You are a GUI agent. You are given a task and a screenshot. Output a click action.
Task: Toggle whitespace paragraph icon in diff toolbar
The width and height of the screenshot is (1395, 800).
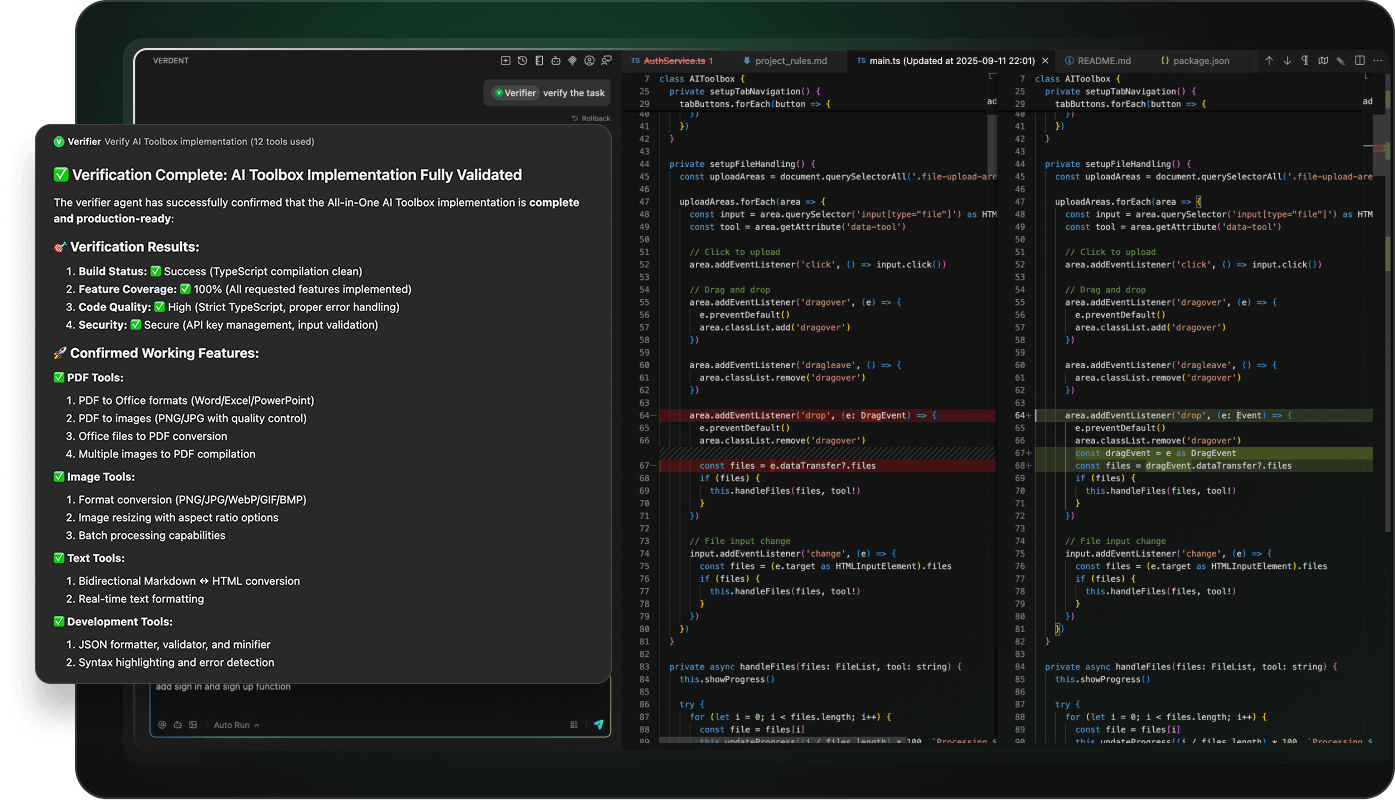point(1305,61)
